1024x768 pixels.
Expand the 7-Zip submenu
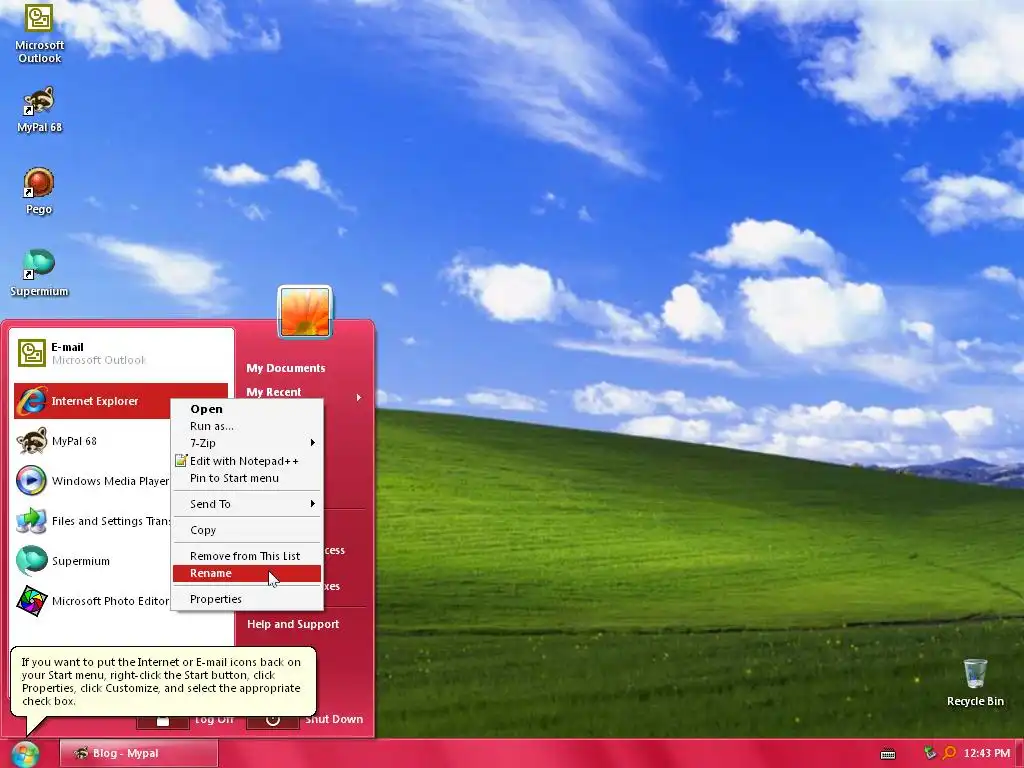pyautogui.click(x=247, y=443)
